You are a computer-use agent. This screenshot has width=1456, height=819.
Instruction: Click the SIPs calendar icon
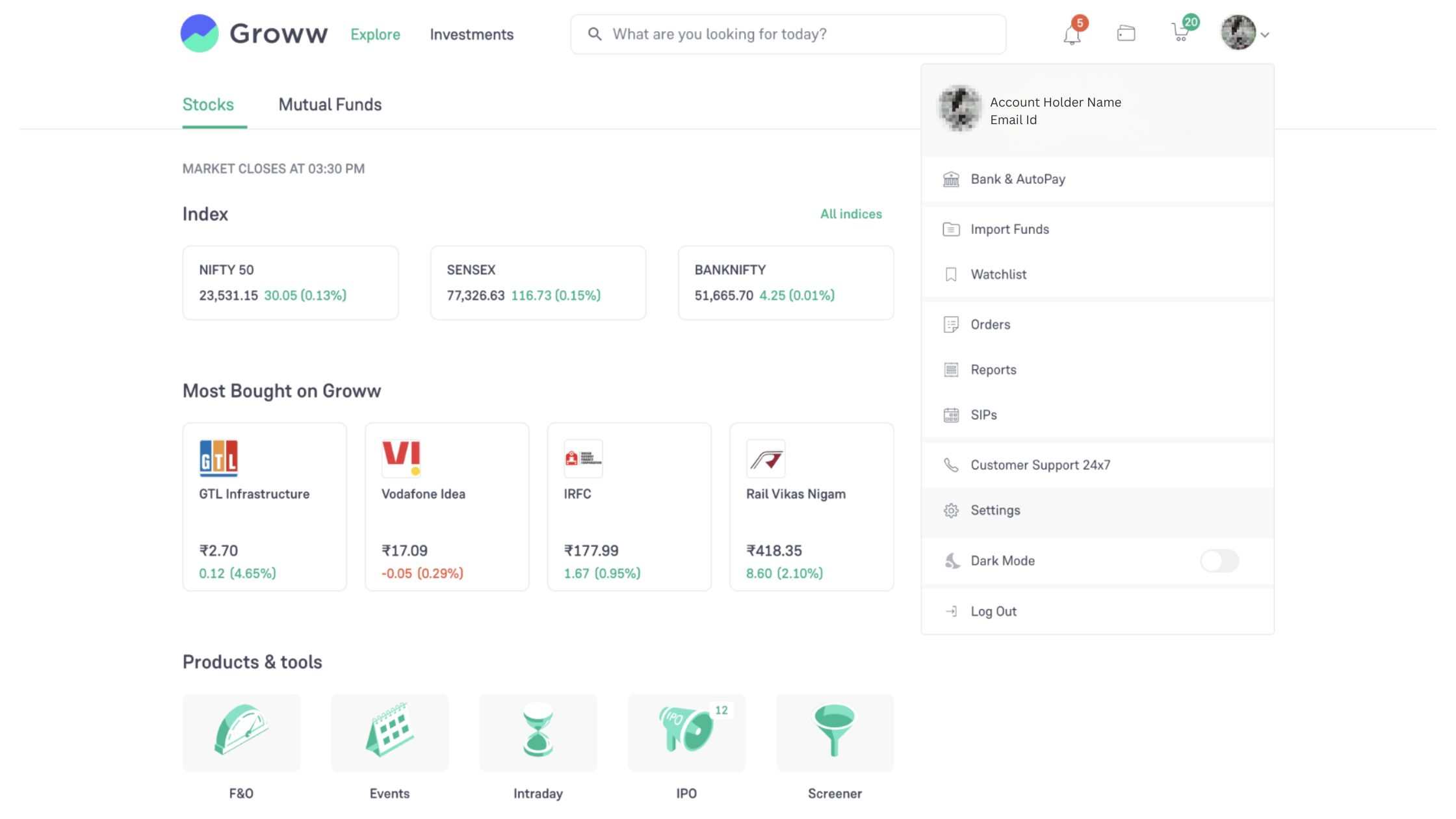point(951,415)
